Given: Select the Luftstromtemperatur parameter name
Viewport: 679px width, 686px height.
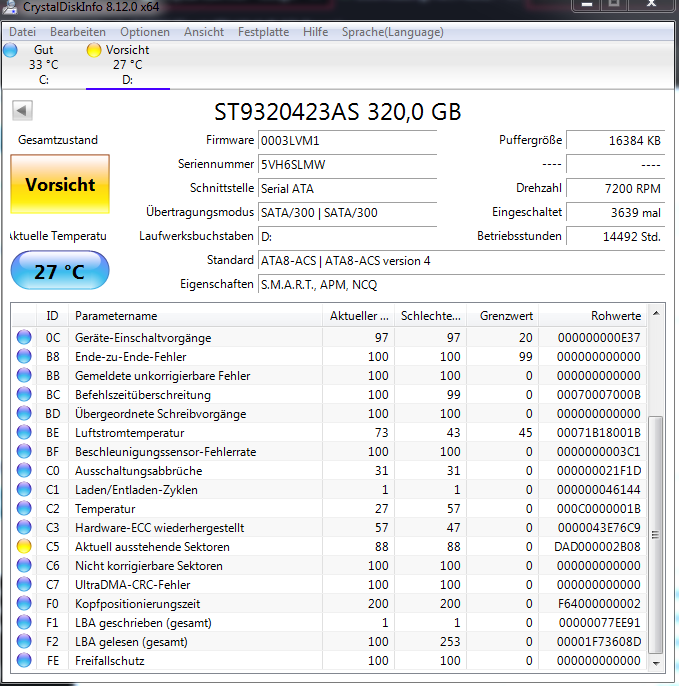Looking at the screenshot, I should click(x=130, y=433).
